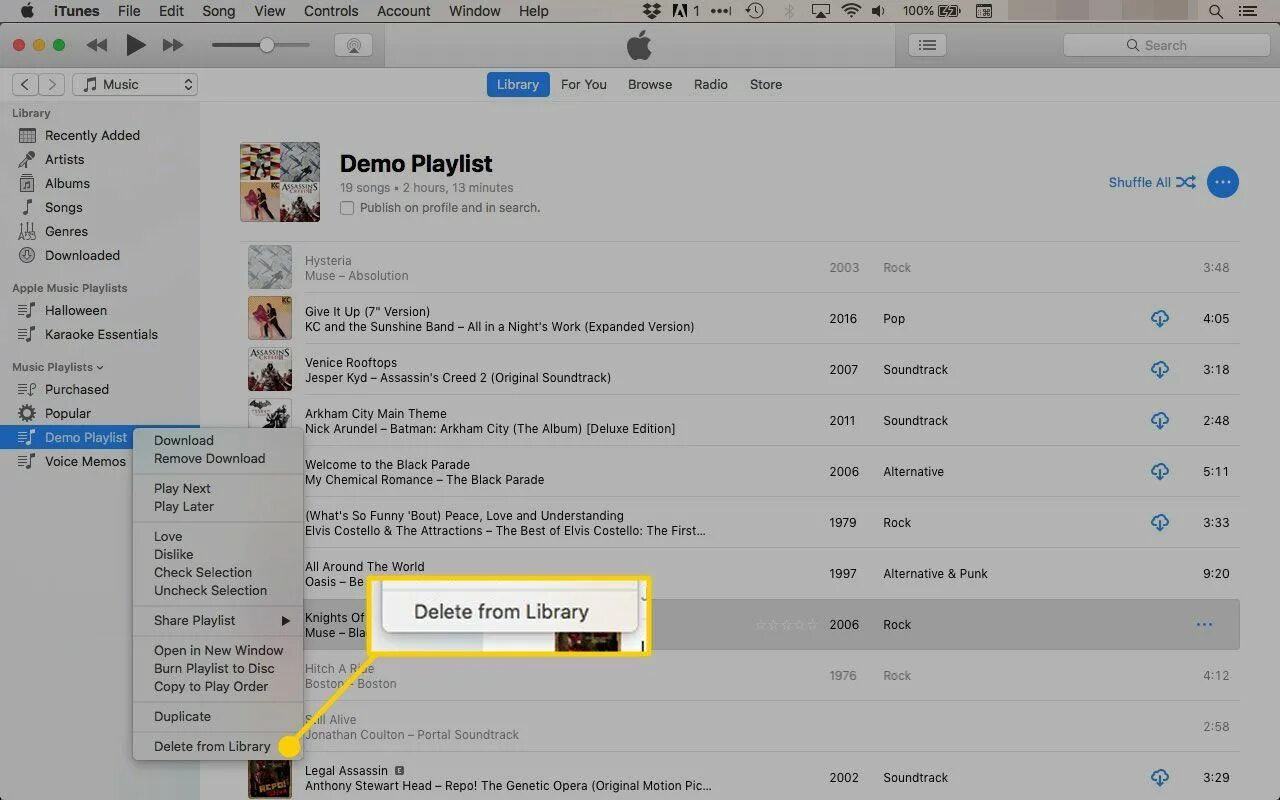
Task: Expand the Share Playlist submenu
Action: 218,621
